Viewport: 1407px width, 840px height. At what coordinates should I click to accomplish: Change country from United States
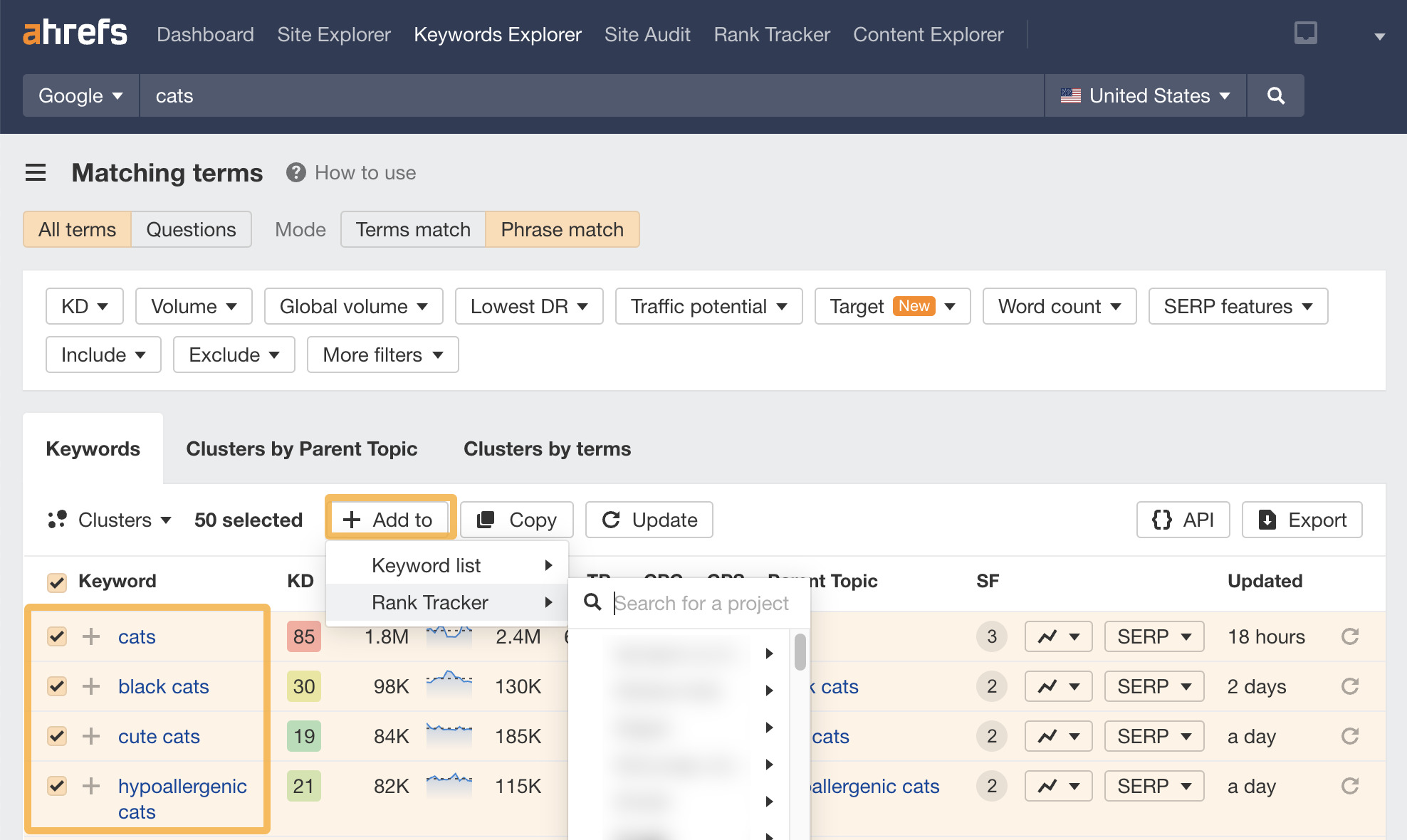(x=1144, y=95)
